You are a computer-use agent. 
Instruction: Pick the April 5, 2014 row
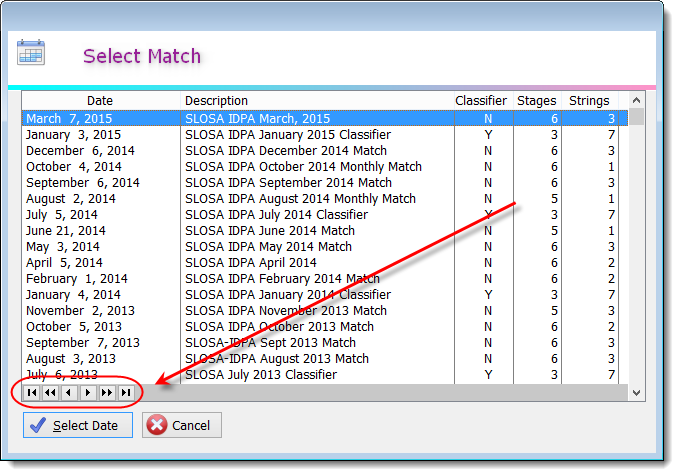pos(325,263)
